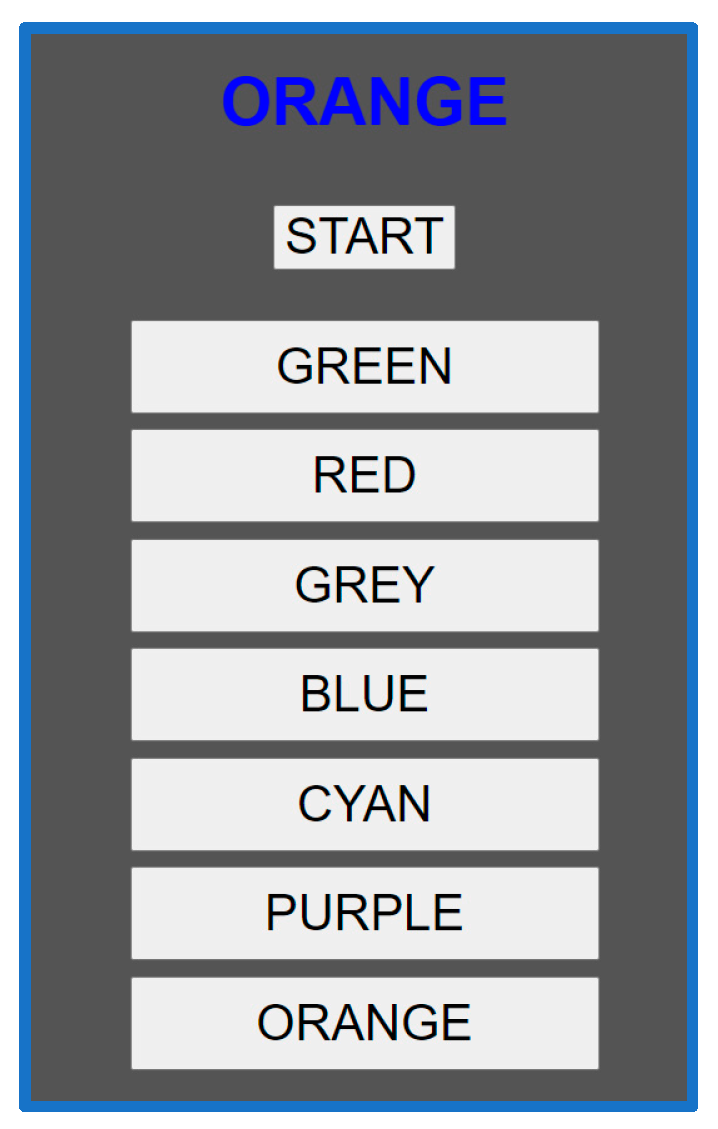
Task: Choose the PURPLE answer button
Action: pos(364,913)
